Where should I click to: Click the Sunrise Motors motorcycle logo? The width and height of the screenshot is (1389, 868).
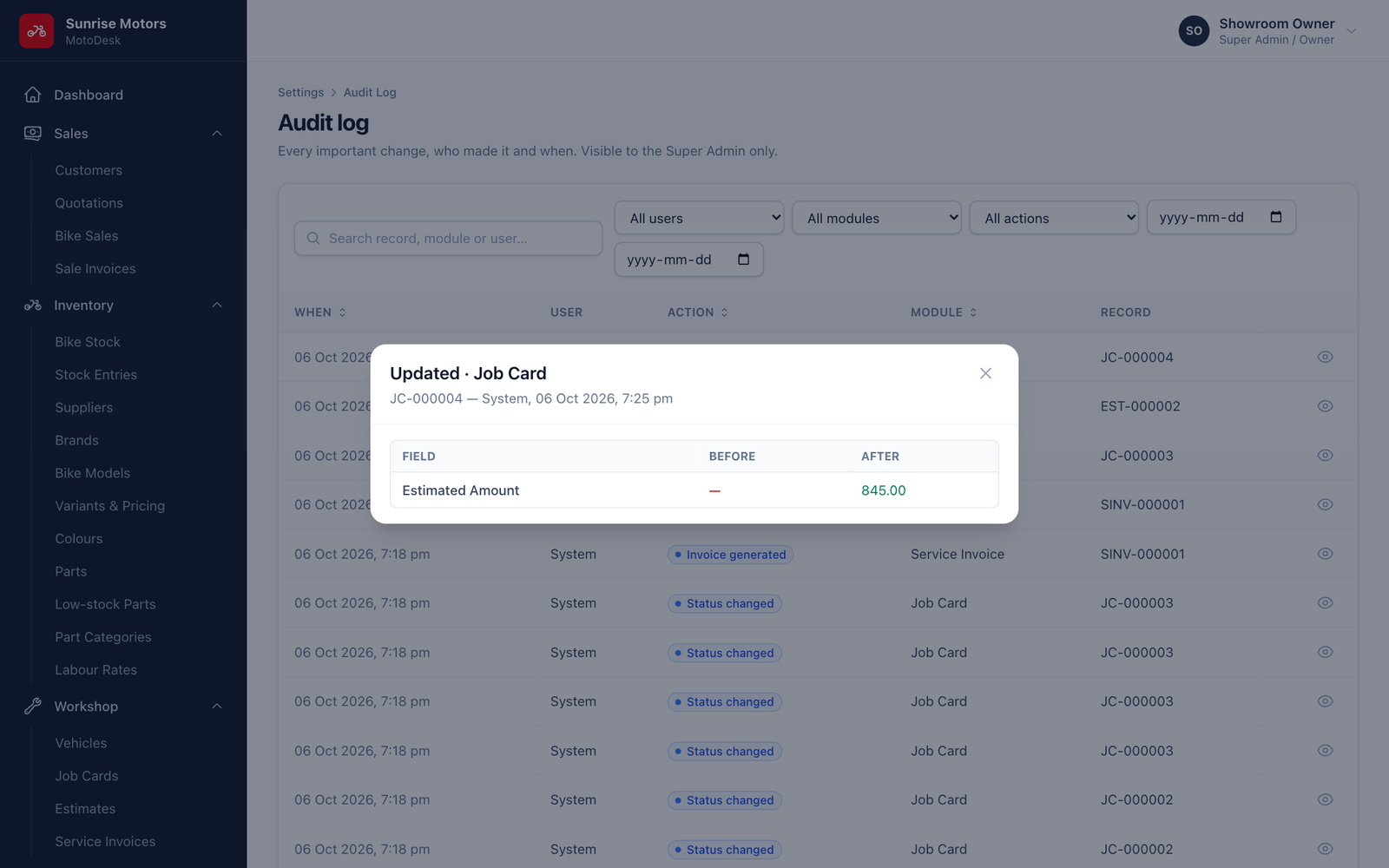[x=36, y=31]
